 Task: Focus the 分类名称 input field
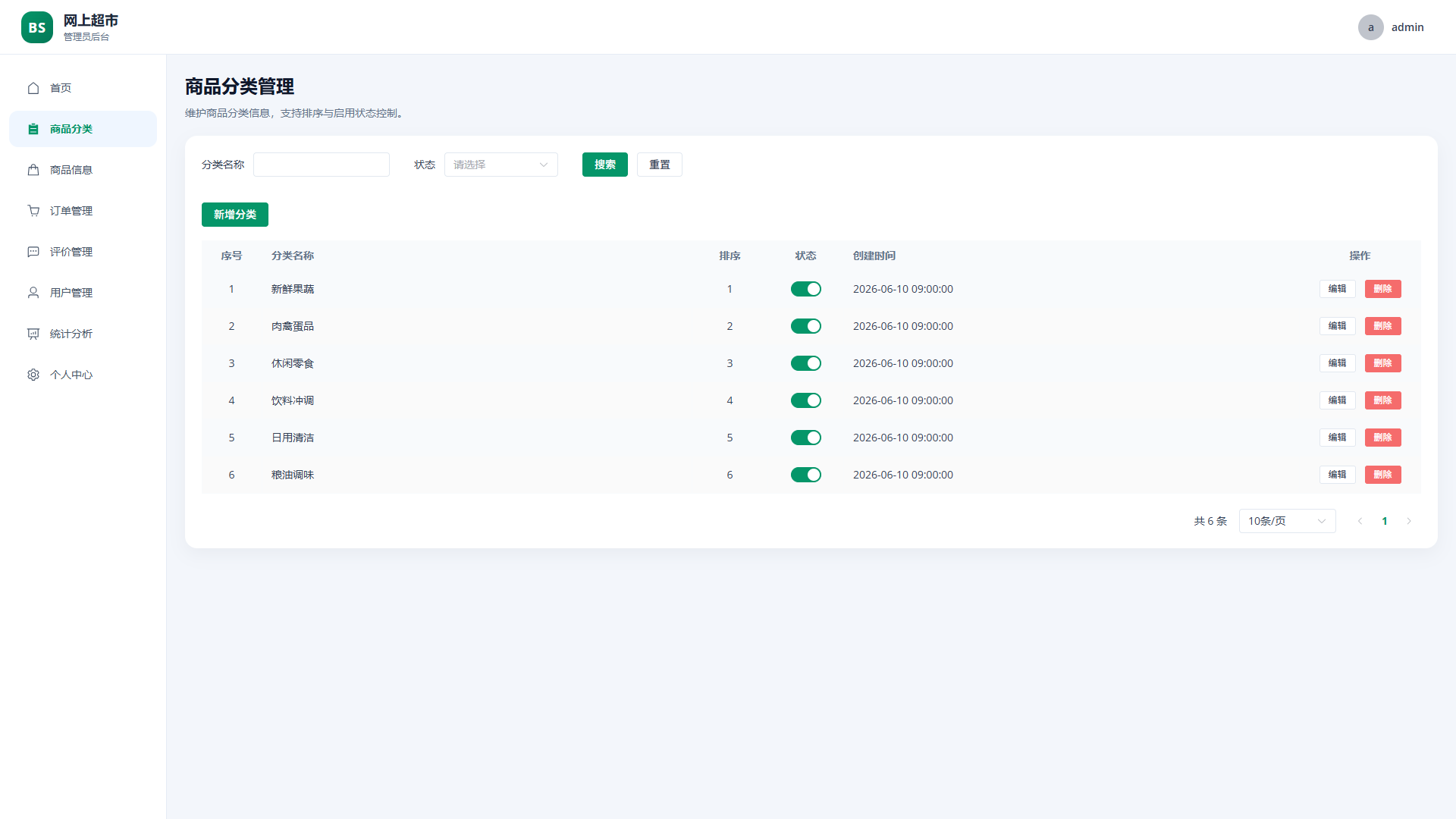click(321, 165)
